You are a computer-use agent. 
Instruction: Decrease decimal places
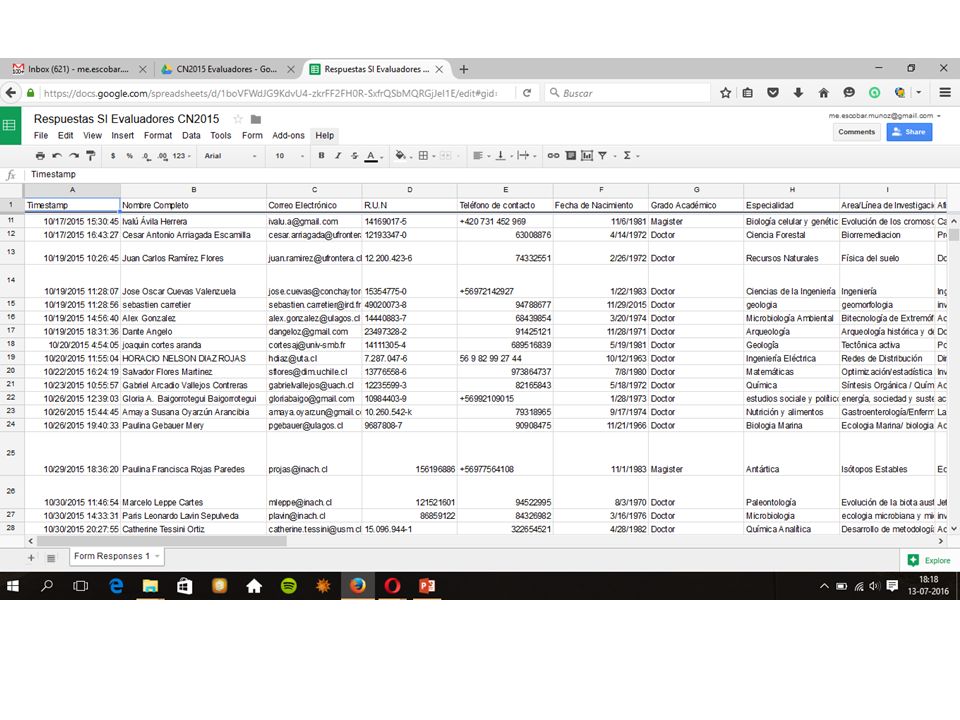(146, 156)
